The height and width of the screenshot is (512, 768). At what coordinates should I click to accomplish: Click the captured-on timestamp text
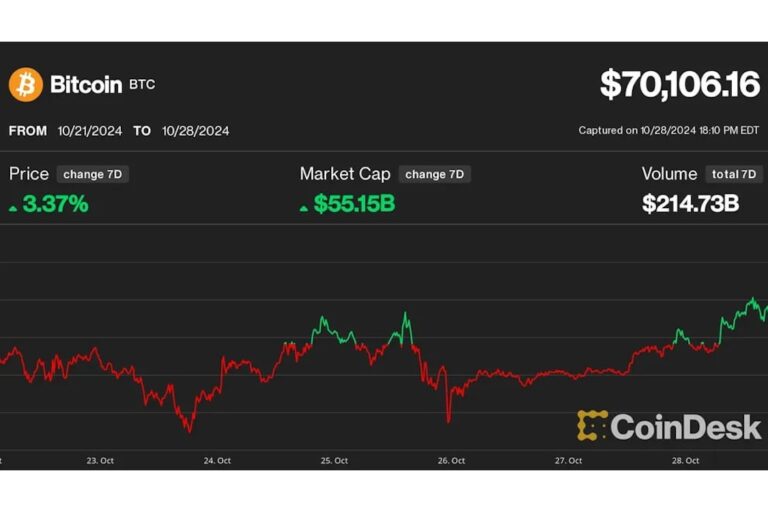(x=669, y=131)
